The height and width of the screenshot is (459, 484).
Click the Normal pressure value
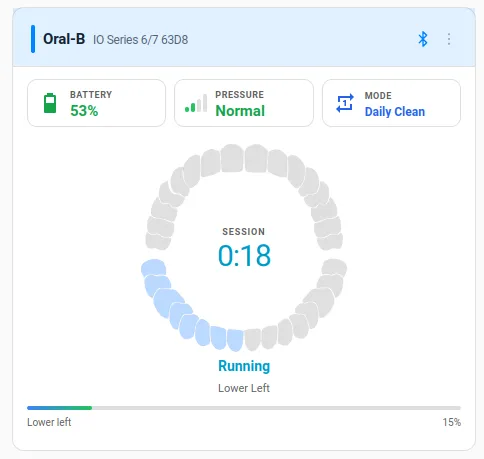tap(240, 111)
